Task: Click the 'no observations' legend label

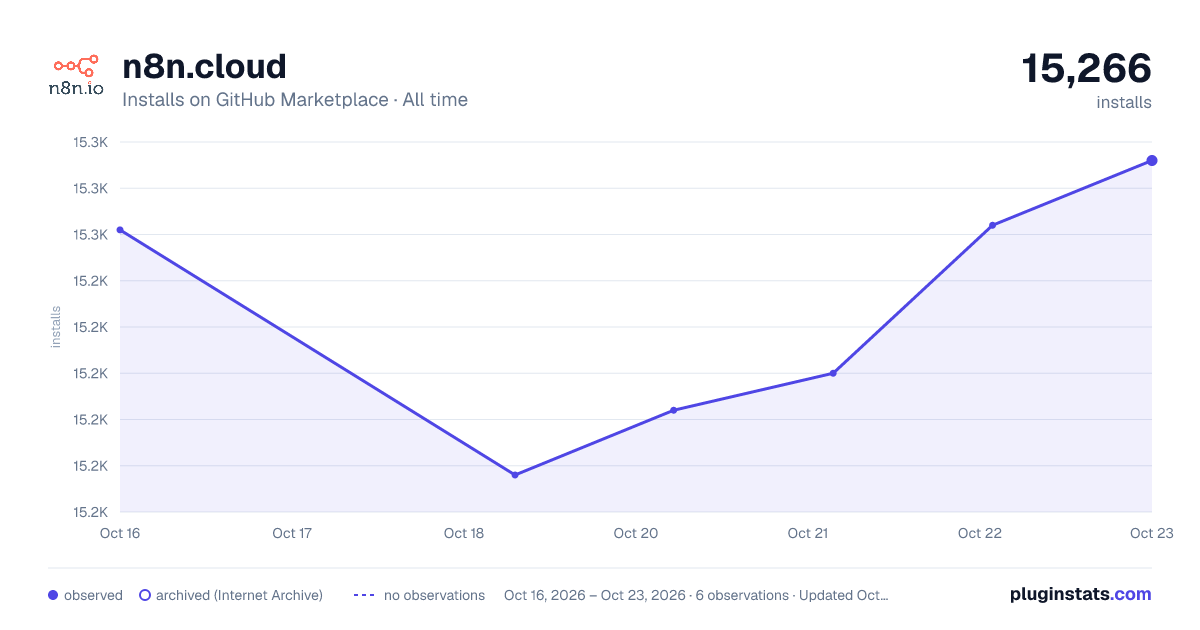Action: (x=434, y=595)
